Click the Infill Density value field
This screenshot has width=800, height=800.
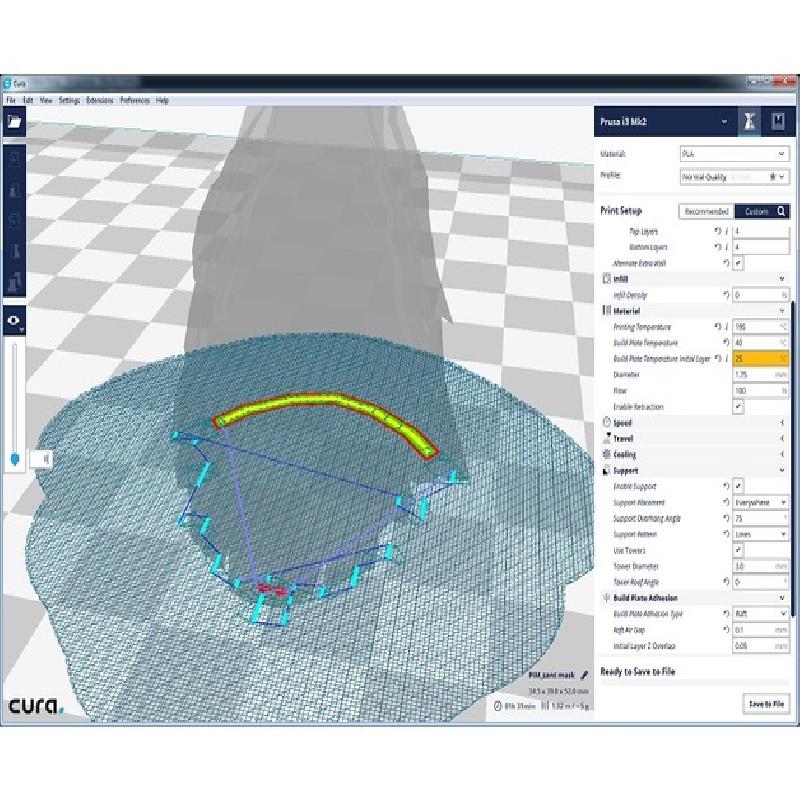[x=761, y=295]
